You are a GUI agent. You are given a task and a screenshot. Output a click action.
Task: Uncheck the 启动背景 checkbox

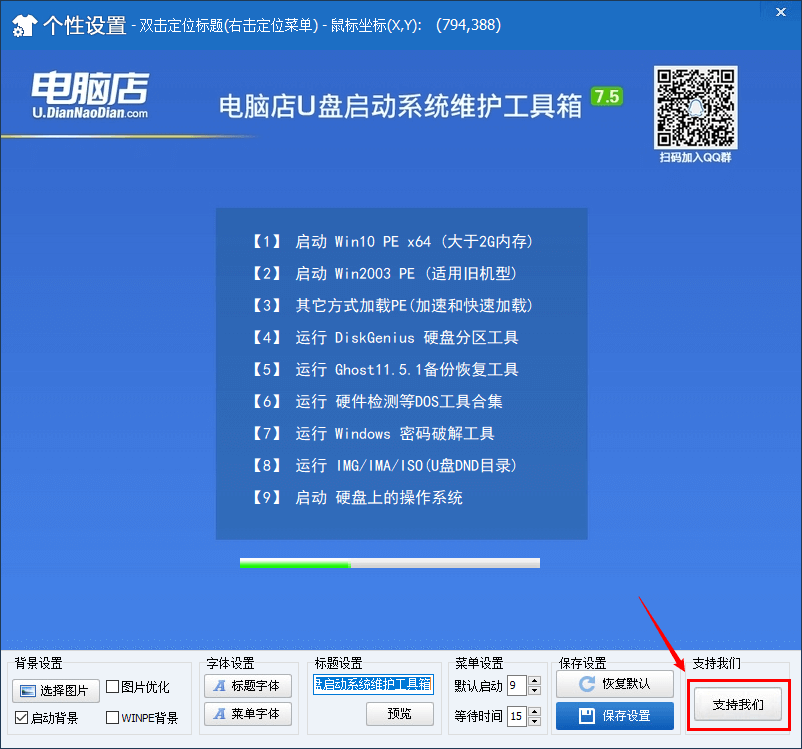21,718
